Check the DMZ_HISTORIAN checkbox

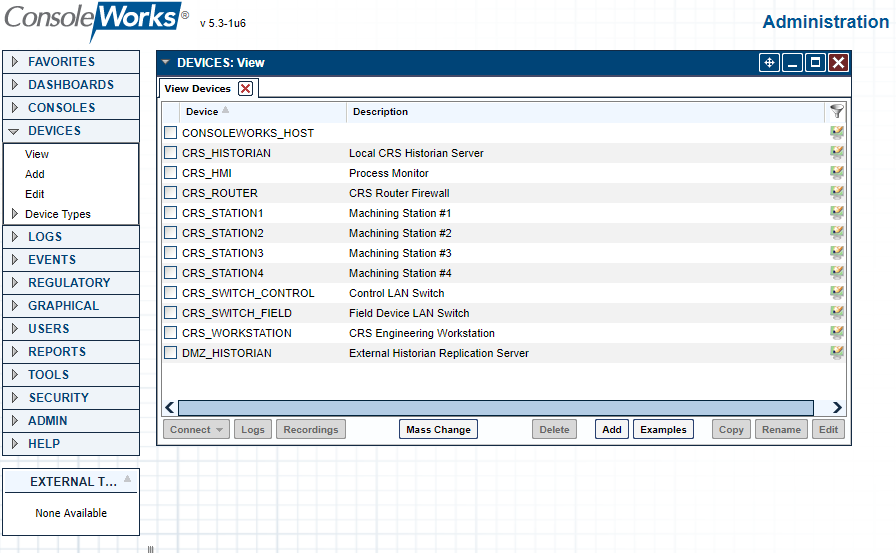(x=170, y=352)
